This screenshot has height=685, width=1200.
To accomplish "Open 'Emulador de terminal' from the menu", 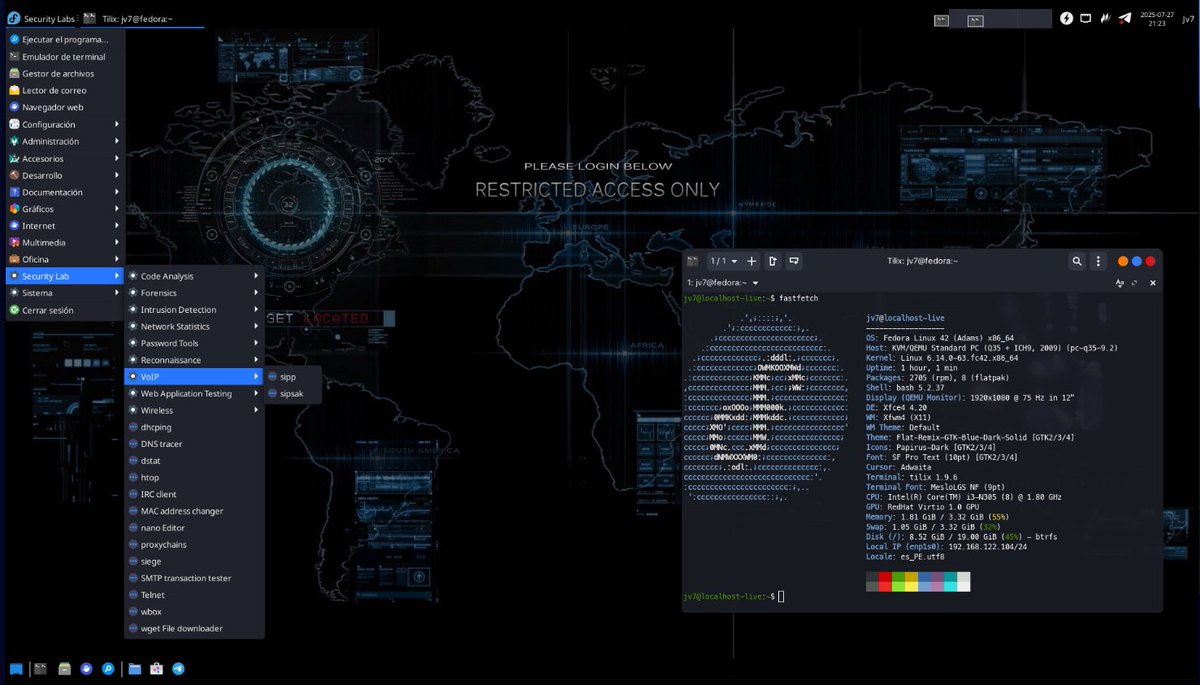I will click(65, 57).
